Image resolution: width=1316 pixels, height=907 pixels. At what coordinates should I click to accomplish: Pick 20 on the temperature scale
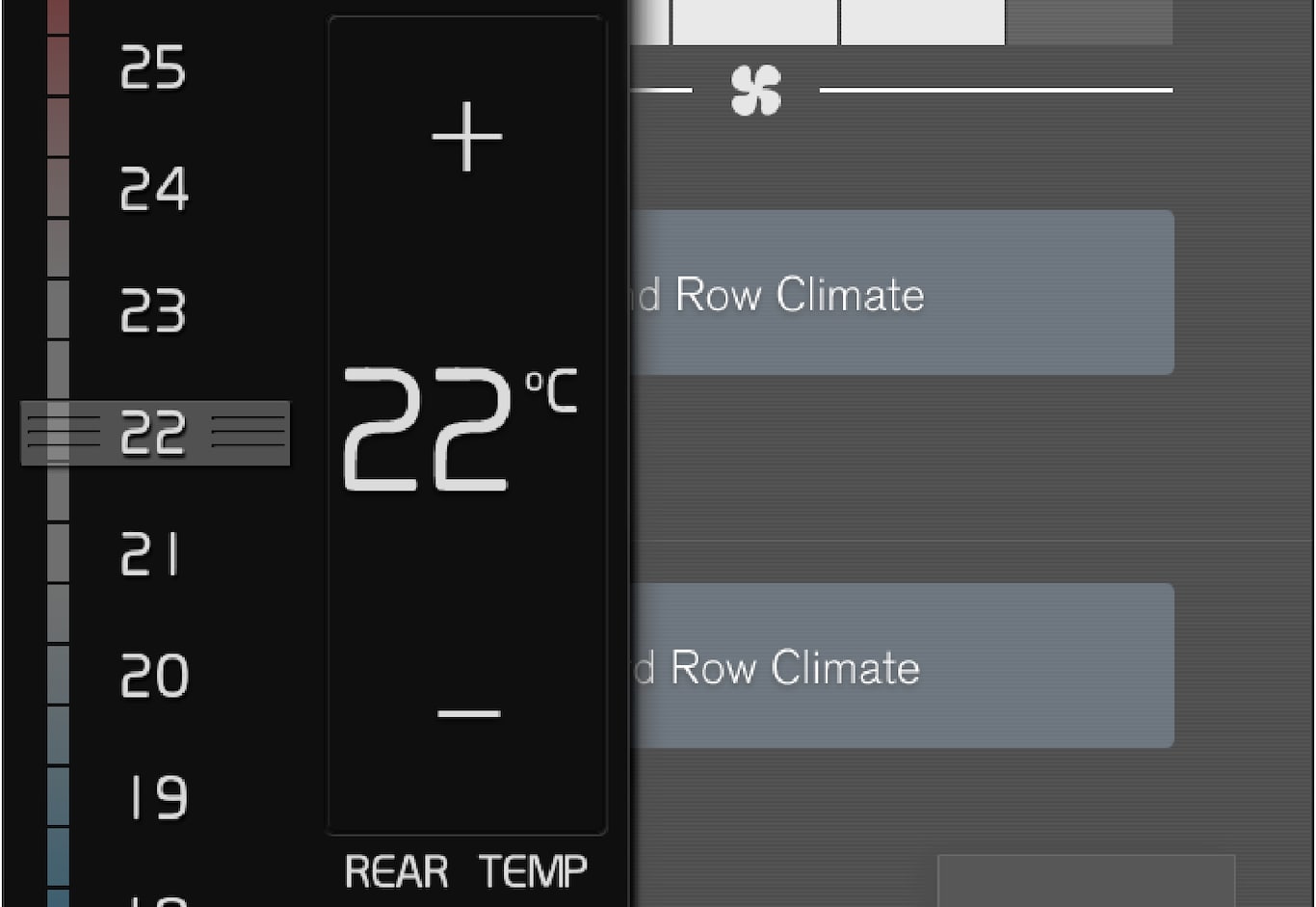(x=154, y=676)
